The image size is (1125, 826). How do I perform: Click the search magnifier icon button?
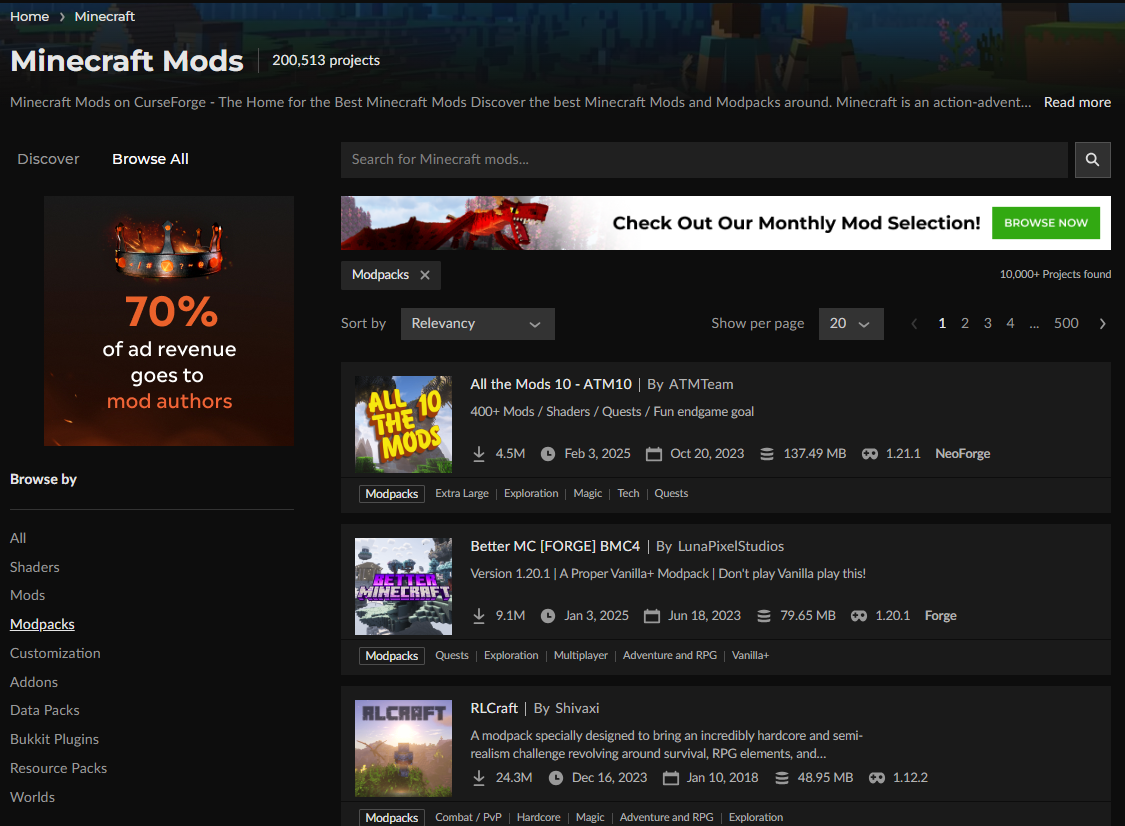(x=1092, y=159)
